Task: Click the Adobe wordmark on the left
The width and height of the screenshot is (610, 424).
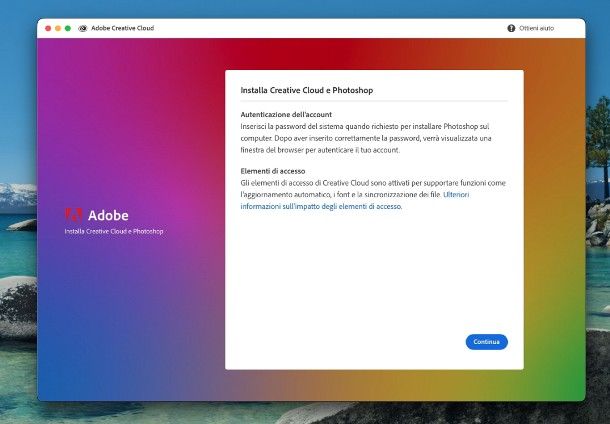Action: point(108,215)
